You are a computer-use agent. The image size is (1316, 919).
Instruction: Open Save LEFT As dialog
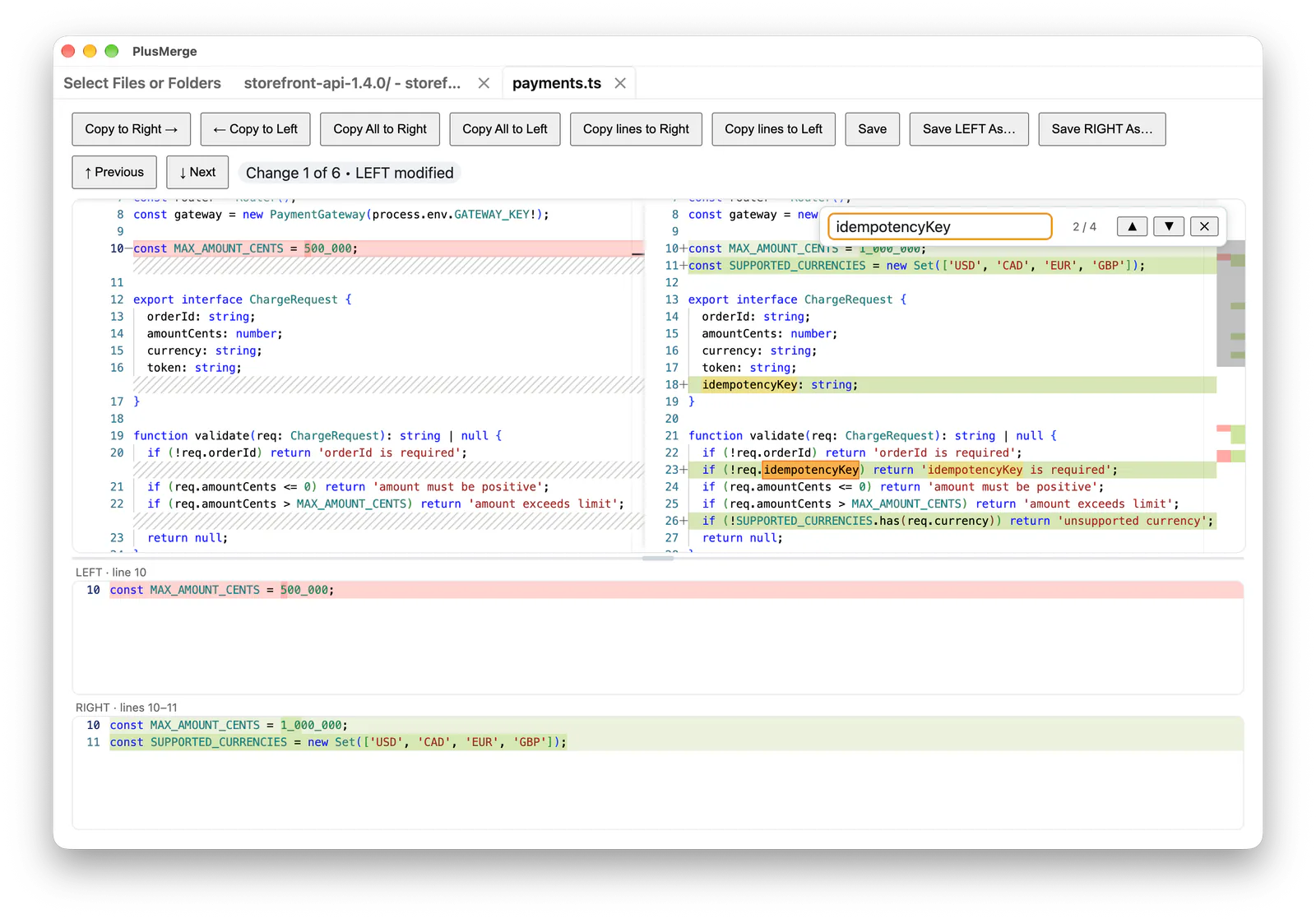tap(969, 129)
